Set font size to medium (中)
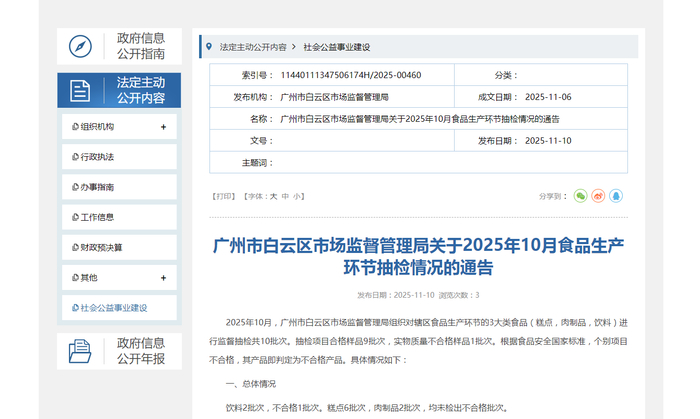The width and height of the screenshot is (700, 419). click(x=285, y=197)
